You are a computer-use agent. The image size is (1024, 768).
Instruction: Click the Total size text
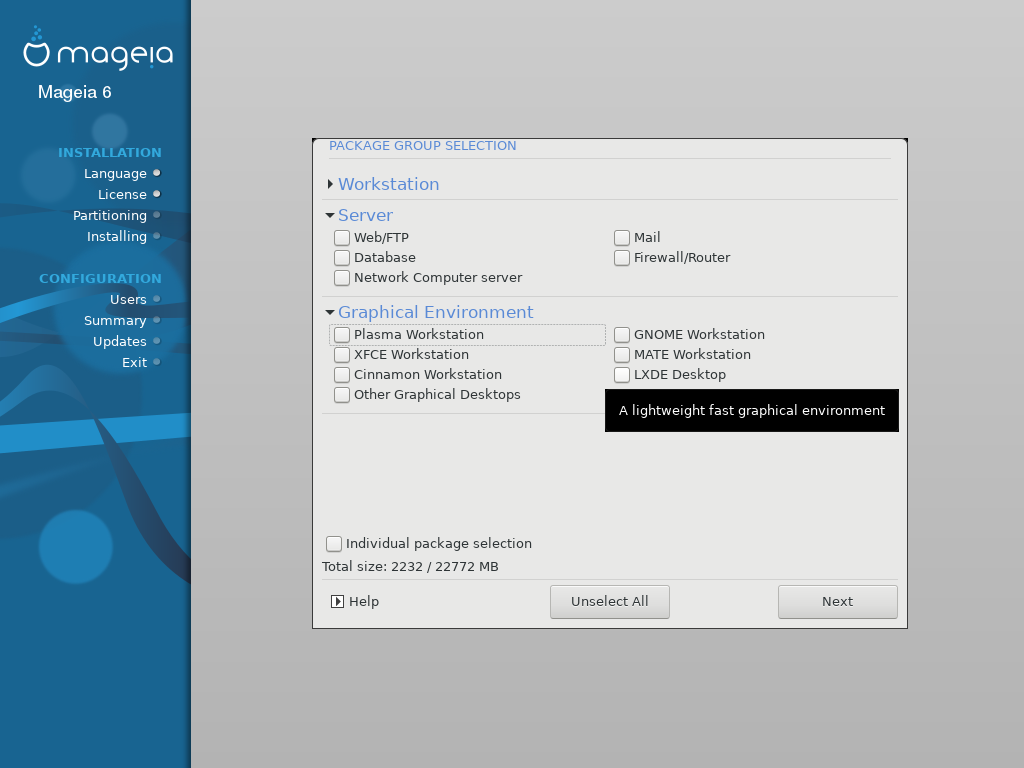(410, 567)
